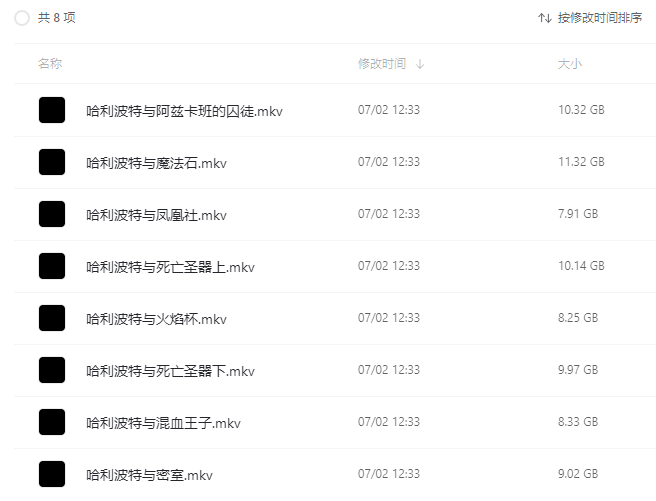Viewport: 656px width, 501px height.
Task: Click the 10.32 GB size entry
Action: [x=581, y=110]
